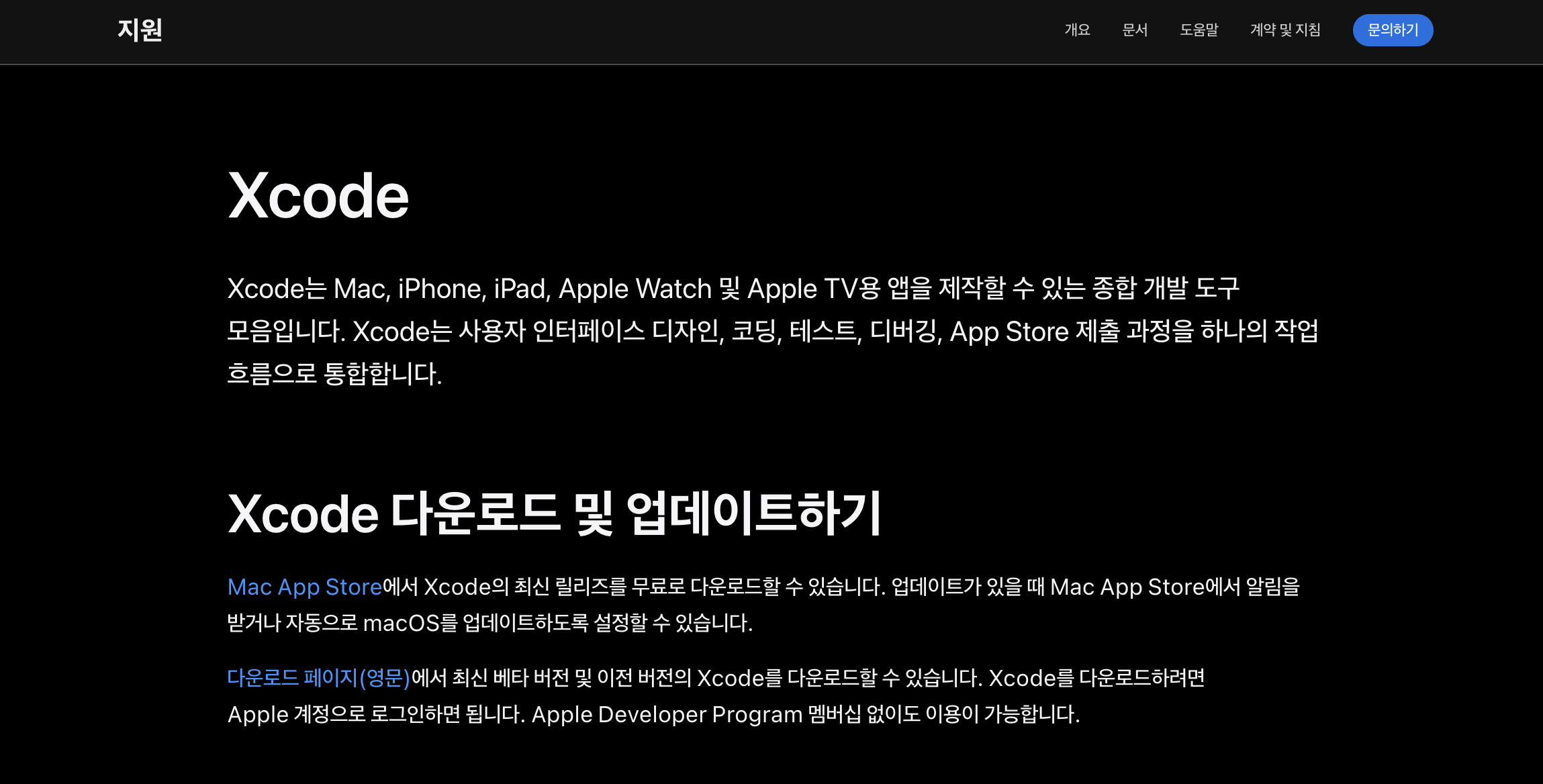Follow the Mac App Store link
This screenshot has width=1543, height=784.
[305, 587]
